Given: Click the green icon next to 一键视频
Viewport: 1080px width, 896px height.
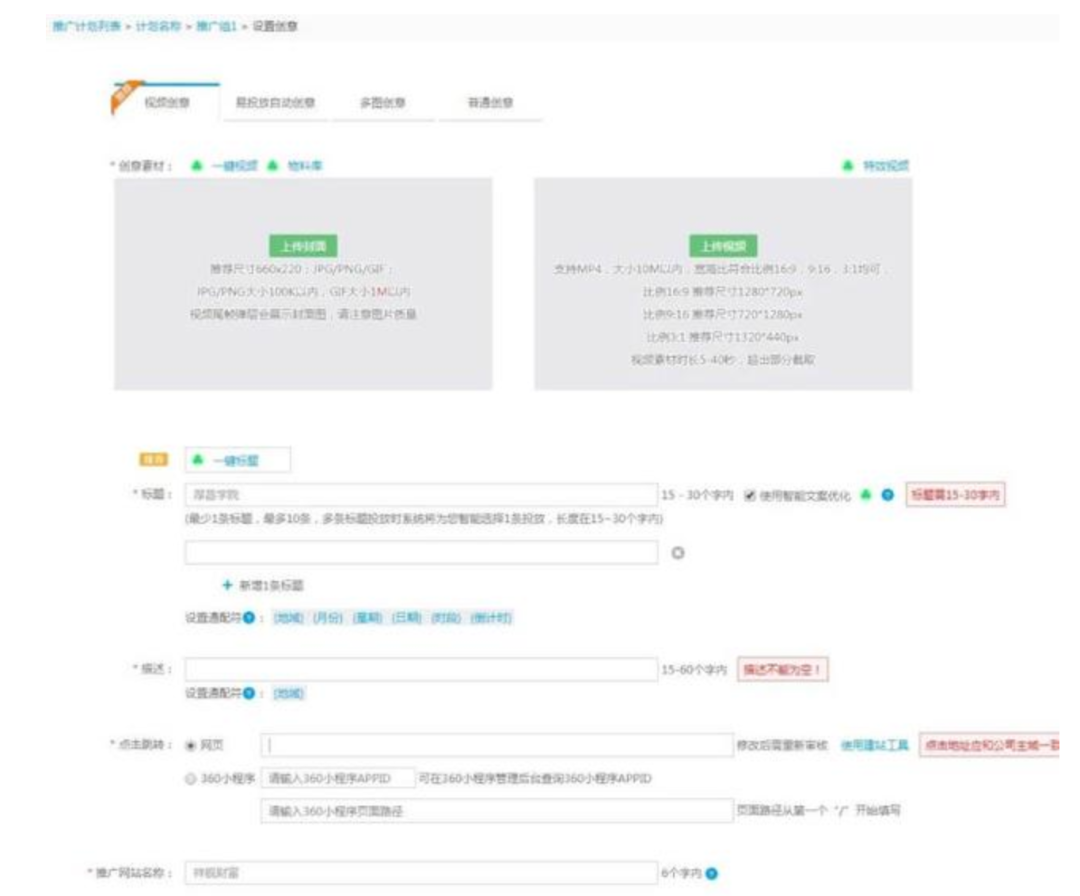Looking at the screenshot, I should (x=197, y=165).
